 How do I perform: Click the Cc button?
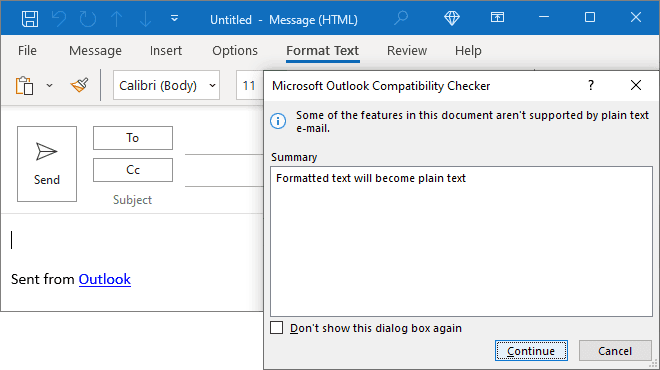[133, 170]
